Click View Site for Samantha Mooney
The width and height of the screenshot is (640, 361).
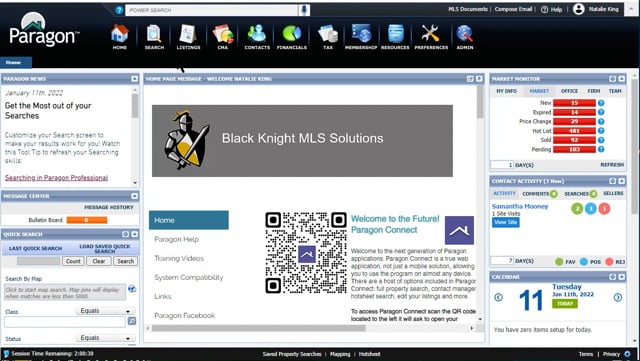[506, 222]
